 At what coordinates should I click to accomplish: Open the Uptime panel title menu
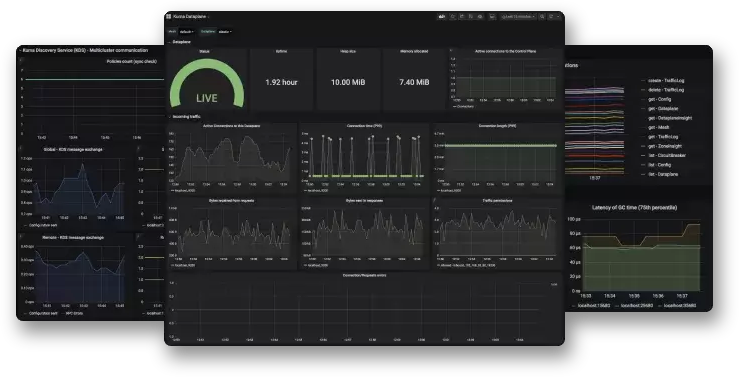(281, 51)
